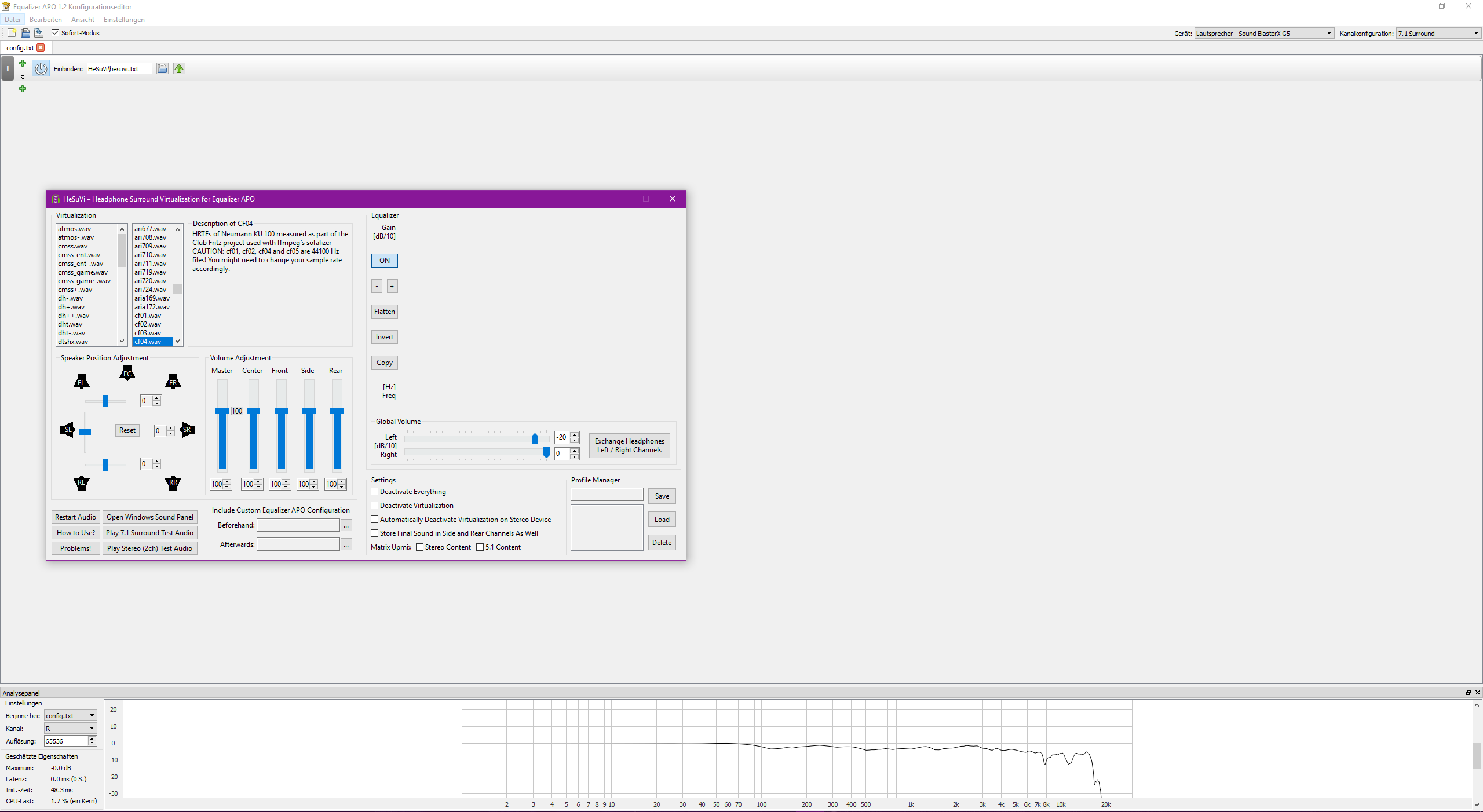Click the open file icon next to the Einbinden field
This screenshot has width=1483, height=812.
162,68
